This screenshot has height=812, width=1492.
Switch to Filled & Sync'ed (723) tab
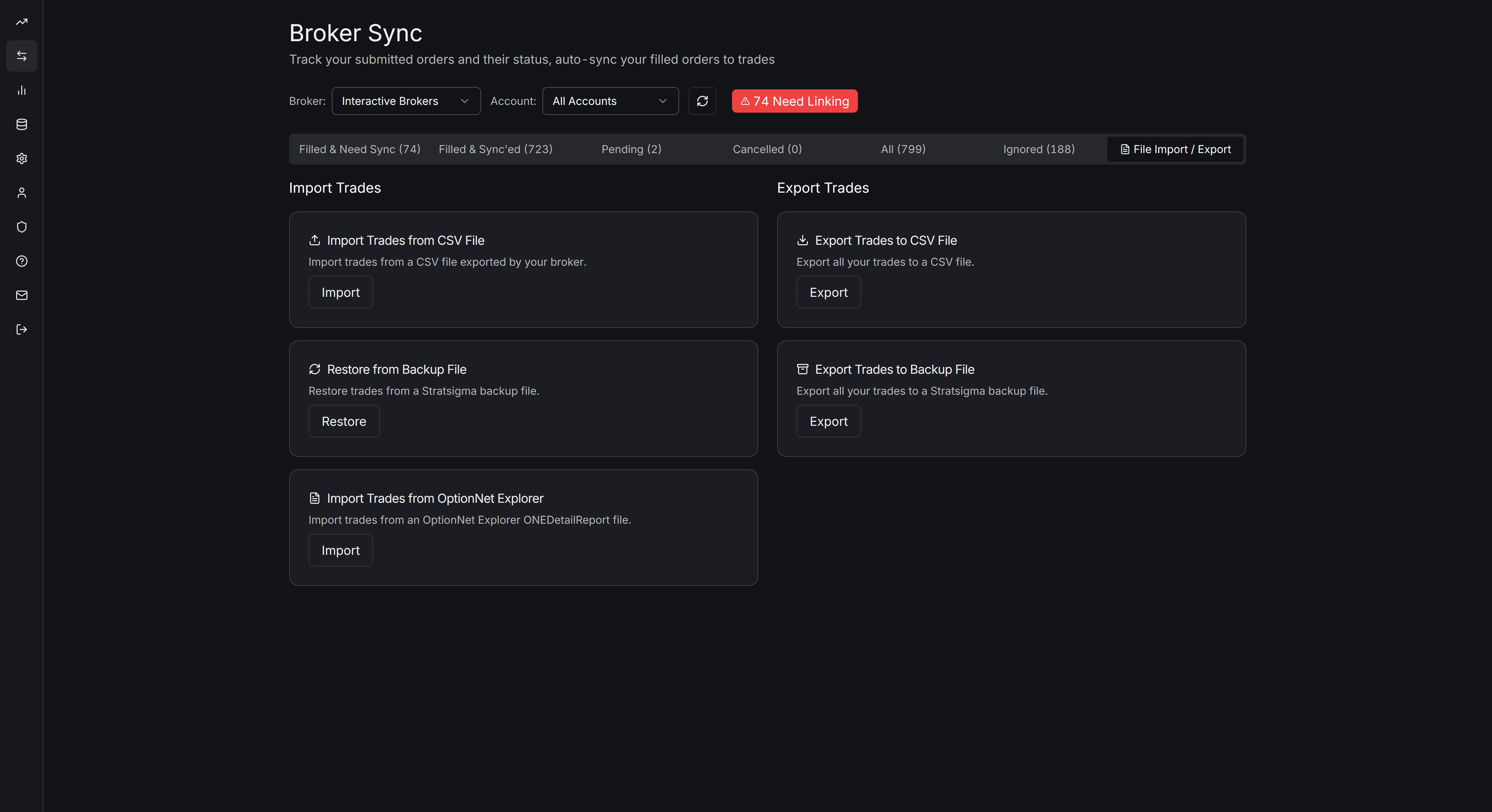pos(496,149)
